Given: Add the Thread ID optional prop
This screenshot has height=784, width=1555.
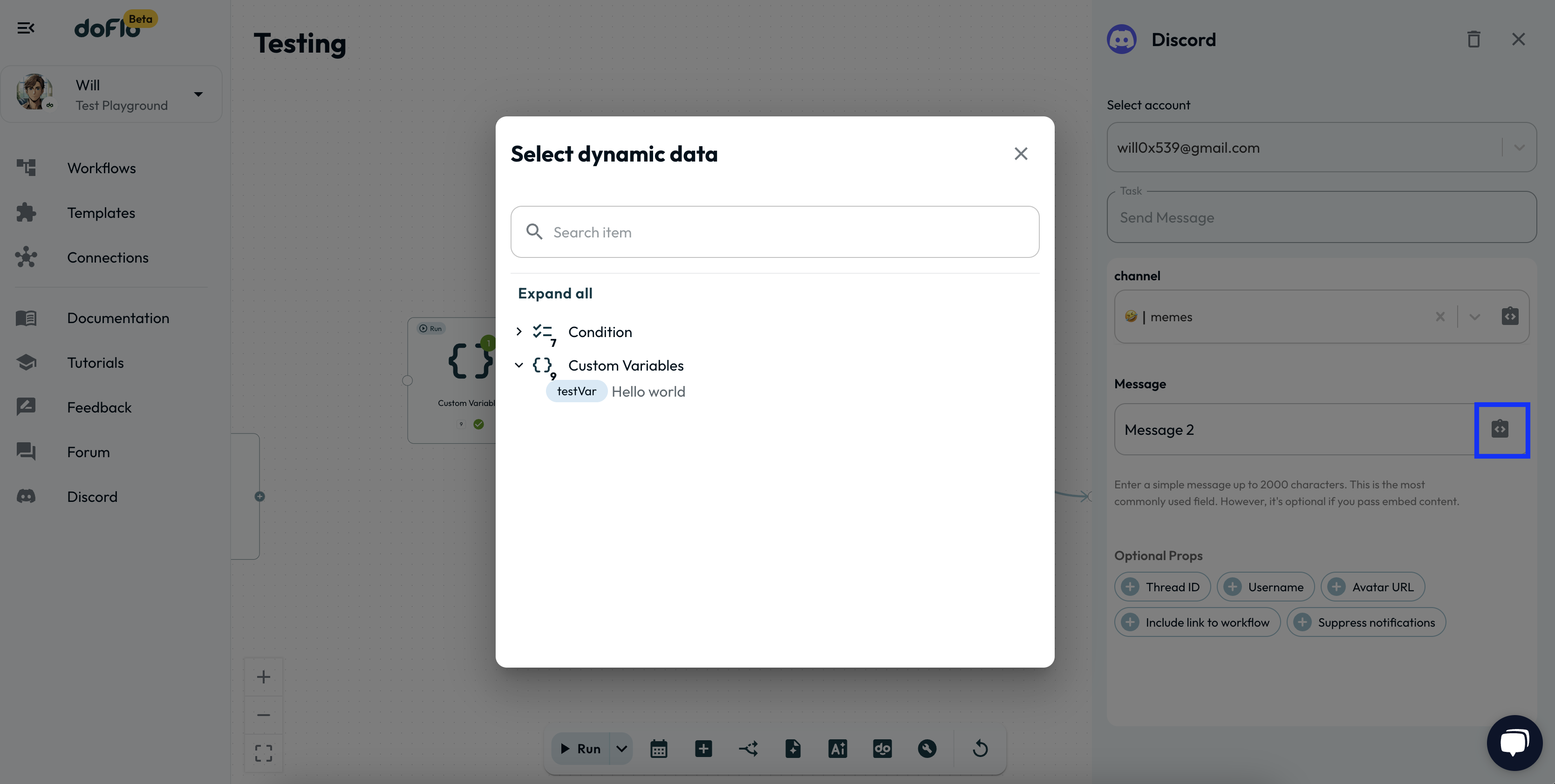Looking at the screenshot, I should [x=1162, y=587].
